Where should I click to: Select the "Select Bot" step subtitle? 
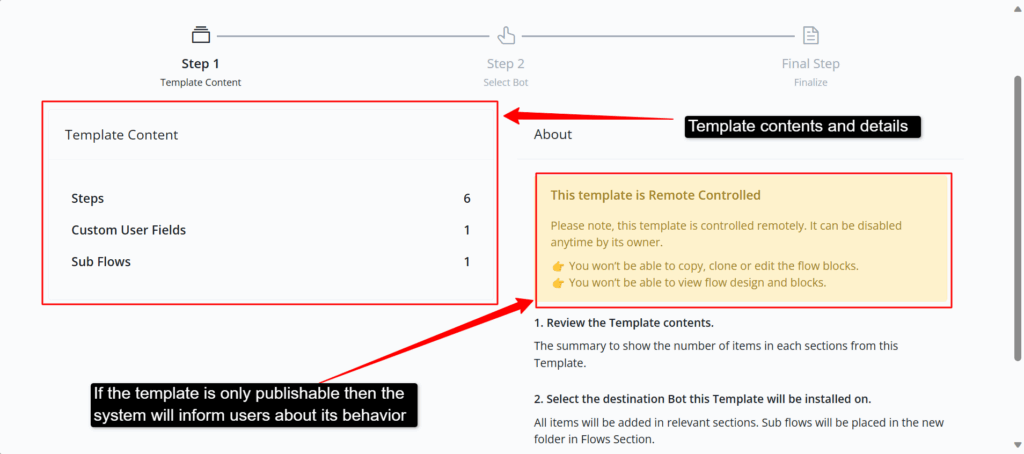(505, 82)
